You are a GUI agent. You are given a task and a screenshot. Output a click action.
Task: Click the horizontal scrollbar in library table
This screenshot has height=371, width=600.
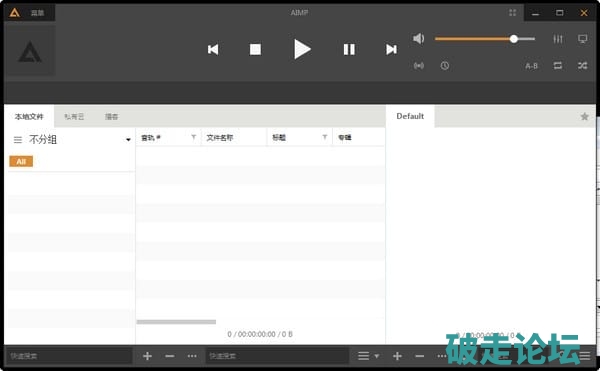tap(176, 322)
